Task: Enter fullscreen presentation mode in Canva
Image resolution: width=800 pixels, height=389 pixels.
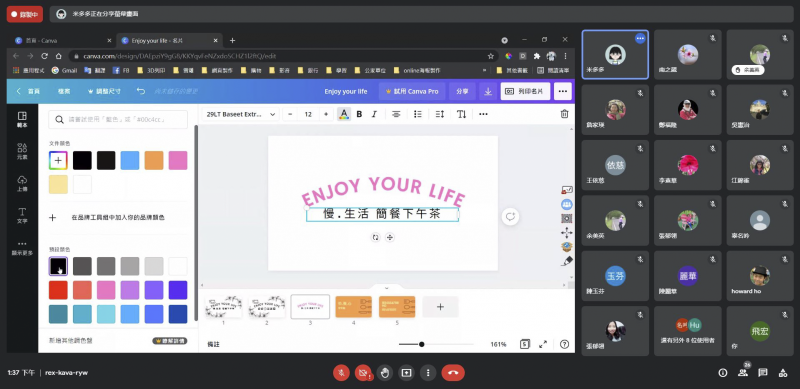Action: (x=543, y=344)
